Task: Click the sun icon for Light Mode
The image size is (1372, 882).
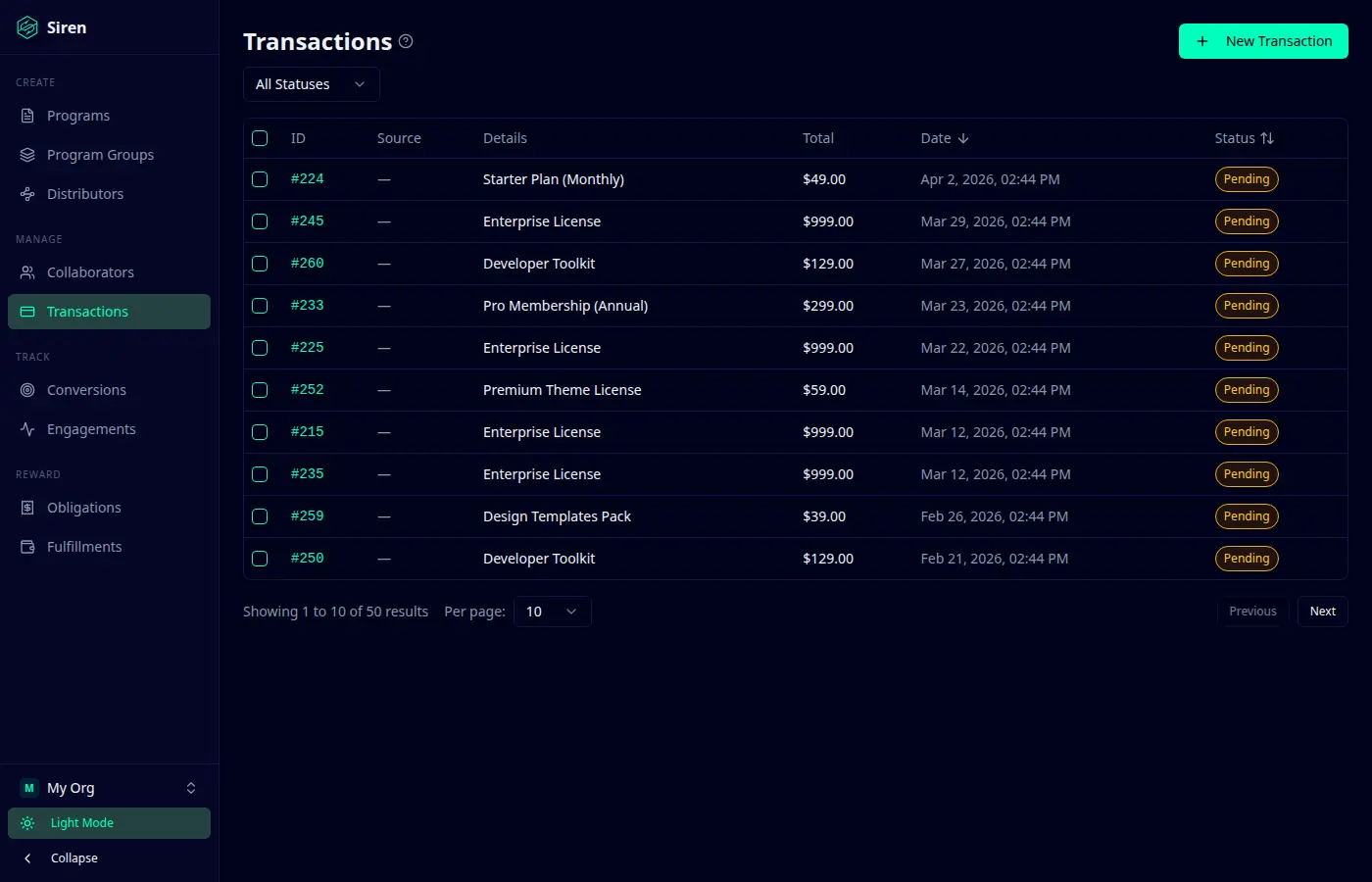Action: point(27,823)
